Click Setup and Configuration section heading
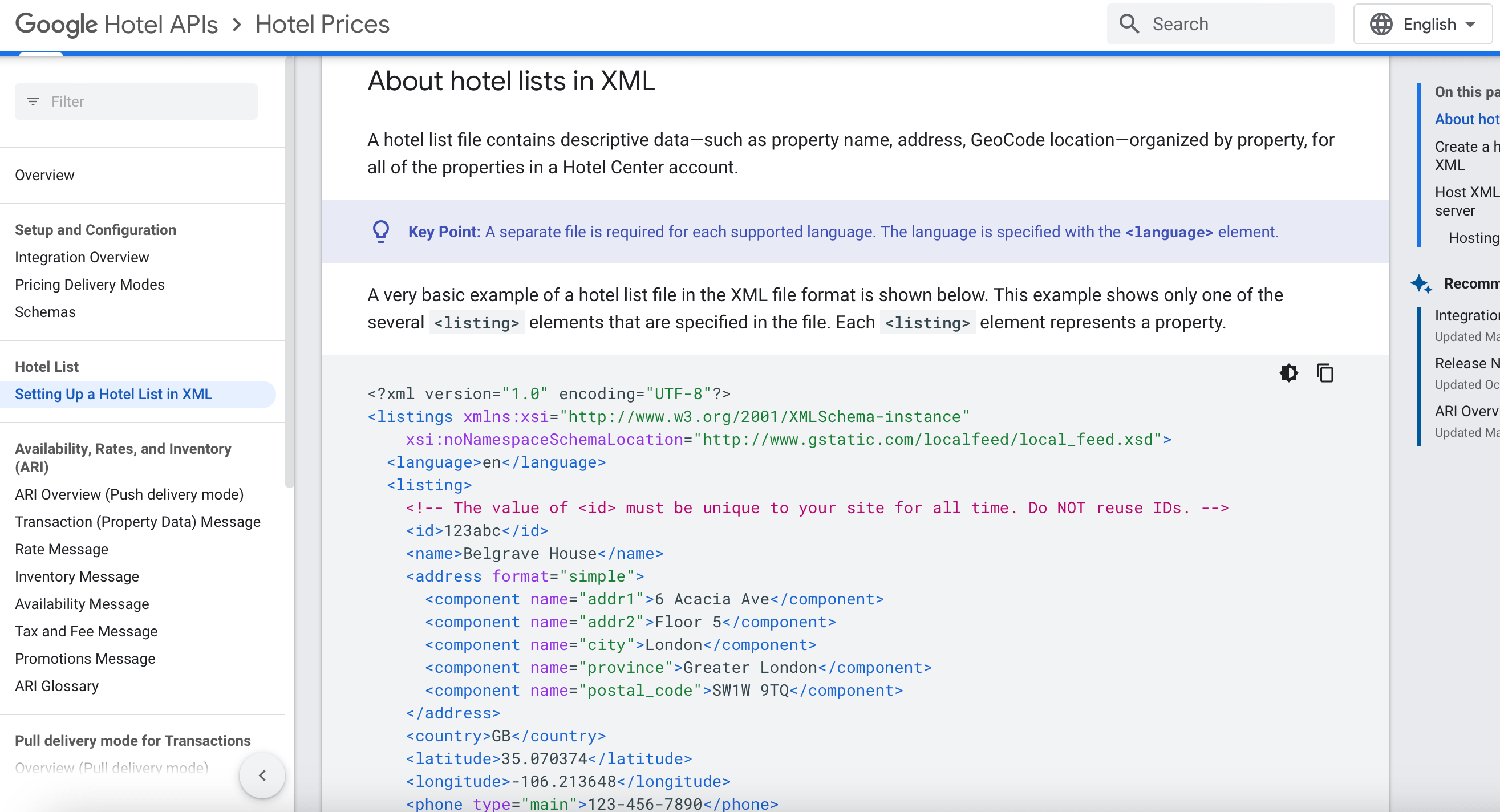This screenshot has height=812, width=1500. [x=95, y=230]
